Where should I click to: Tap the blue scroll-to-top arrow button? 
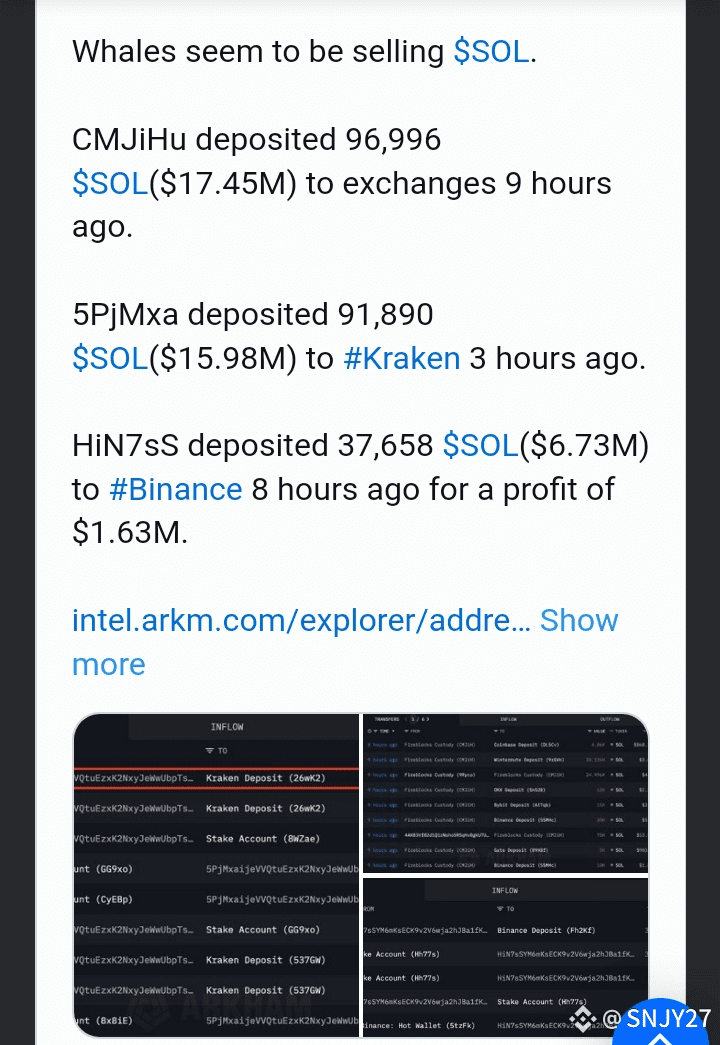(x=660, y=1026)
